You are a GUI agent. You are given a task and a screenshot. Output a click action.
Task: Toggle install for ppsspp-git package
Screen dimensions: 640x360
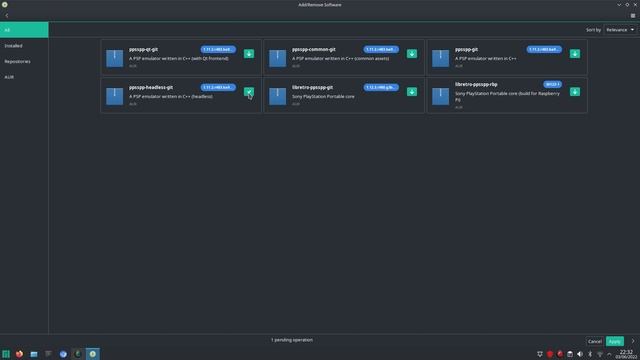point(575,54)
